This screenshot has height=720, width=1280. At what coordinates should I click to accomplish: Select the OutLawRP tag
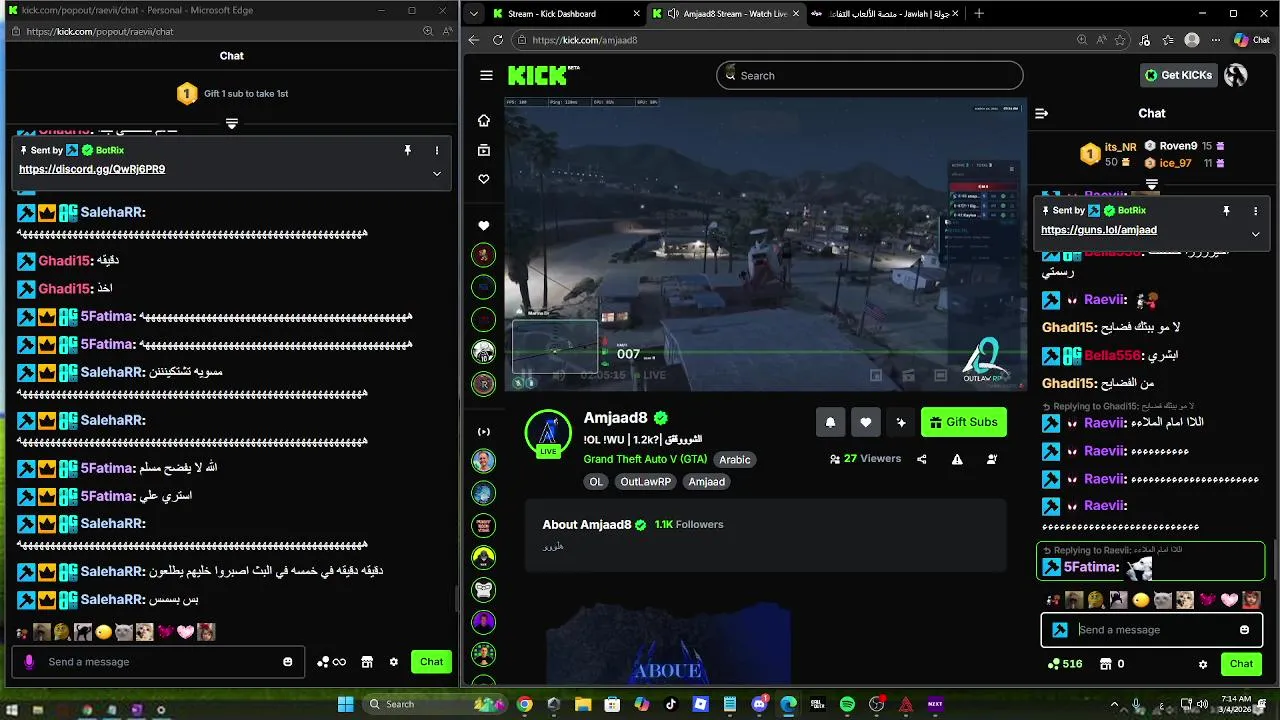[x=644, y=482]
